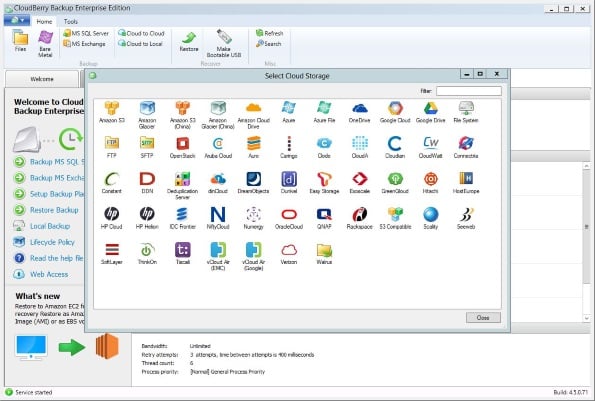This screenshot has width=595, height=401.
Task: Select the Amazon S3 (China) icon
Action: pyautogui.click(x=183, y=115)
